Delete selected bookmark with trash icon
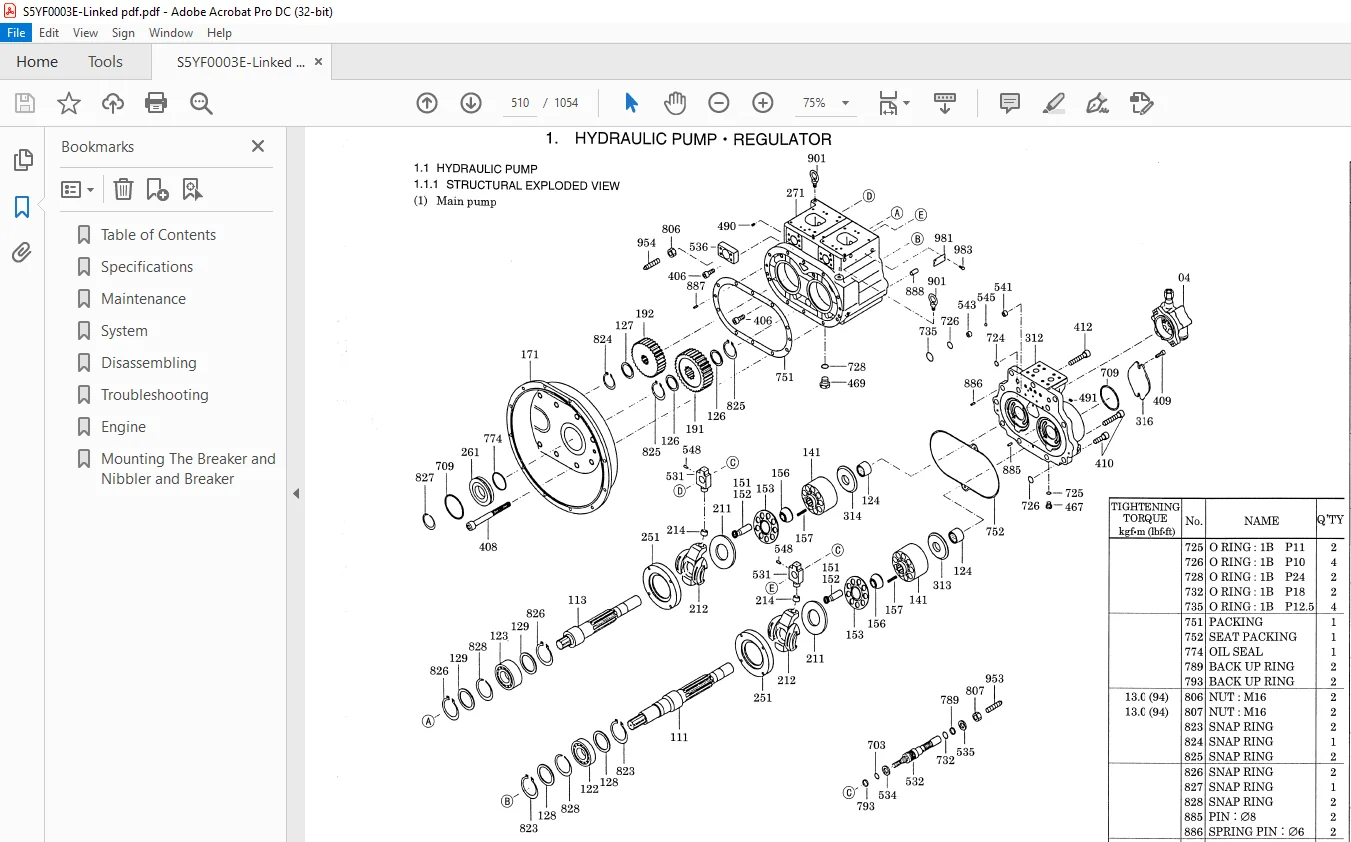The width and height of the screenshot is (1351, 842). coord(123,189)
